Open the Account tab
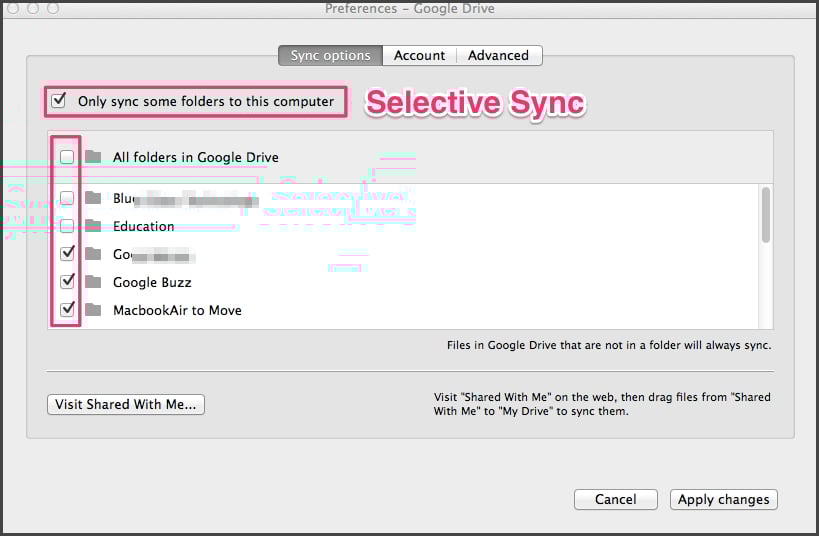This screenshot has height=536, width=819. tap(419, 55)
